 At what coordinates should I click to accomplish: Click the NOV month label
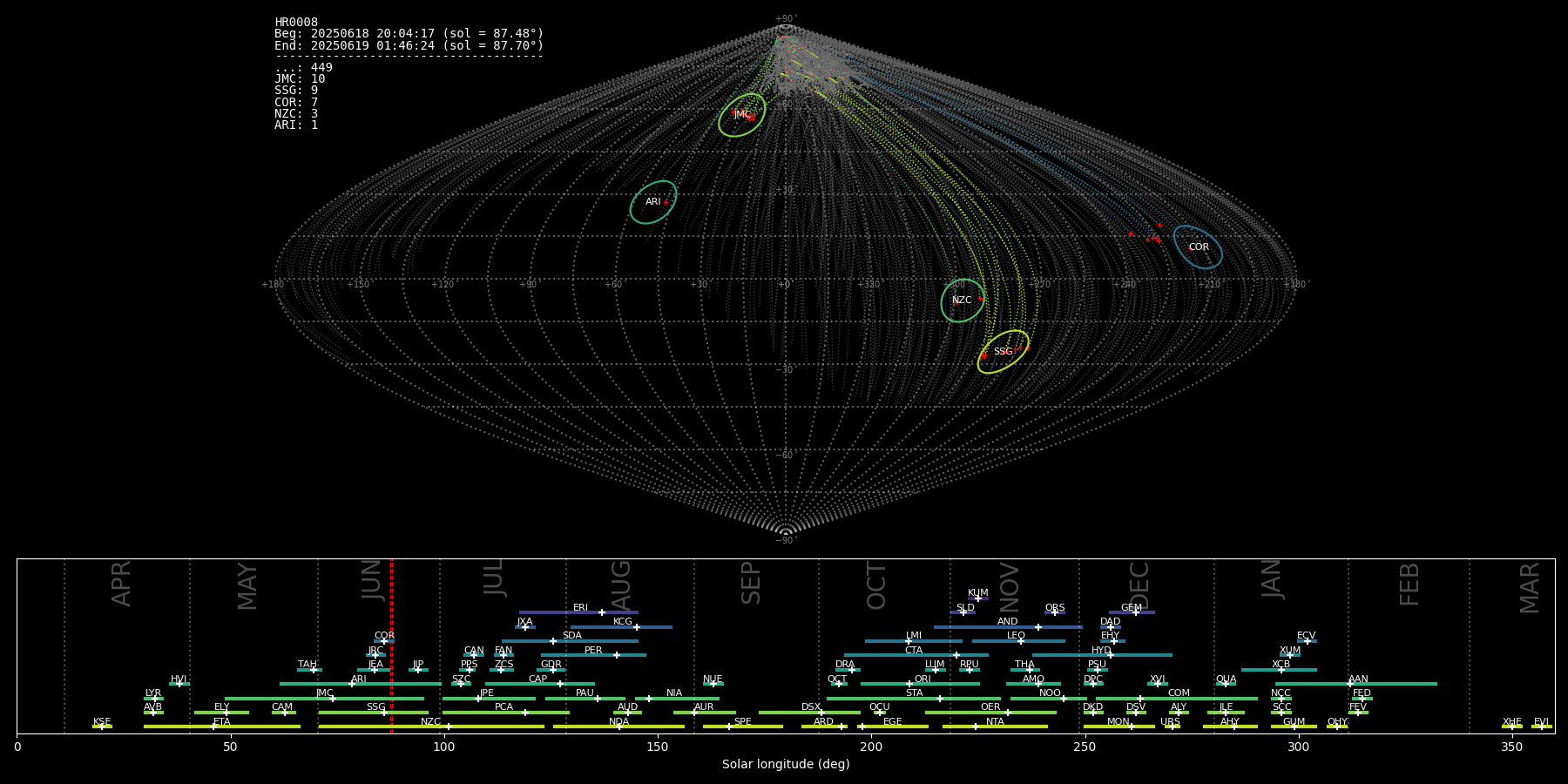1009,587
